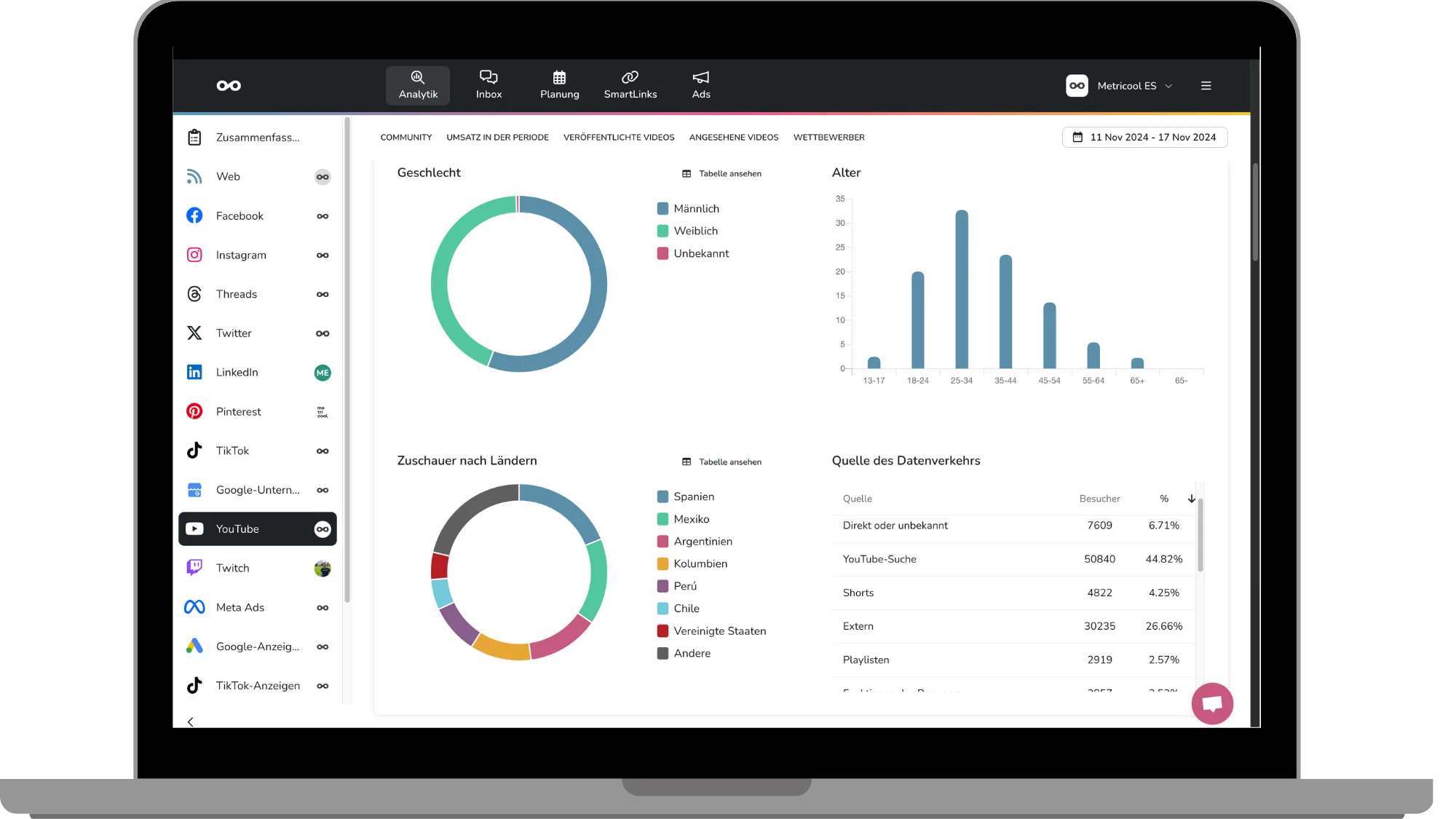
Task: Open SmartLinks from top navigation
Action: [630, 85]
